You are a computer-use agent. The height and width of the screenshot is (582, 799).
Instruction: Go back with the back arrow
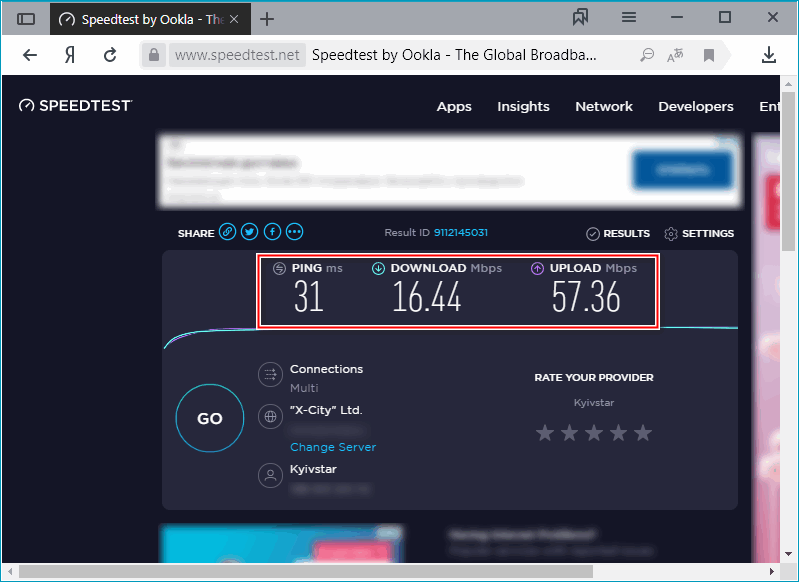pos(30,55)
